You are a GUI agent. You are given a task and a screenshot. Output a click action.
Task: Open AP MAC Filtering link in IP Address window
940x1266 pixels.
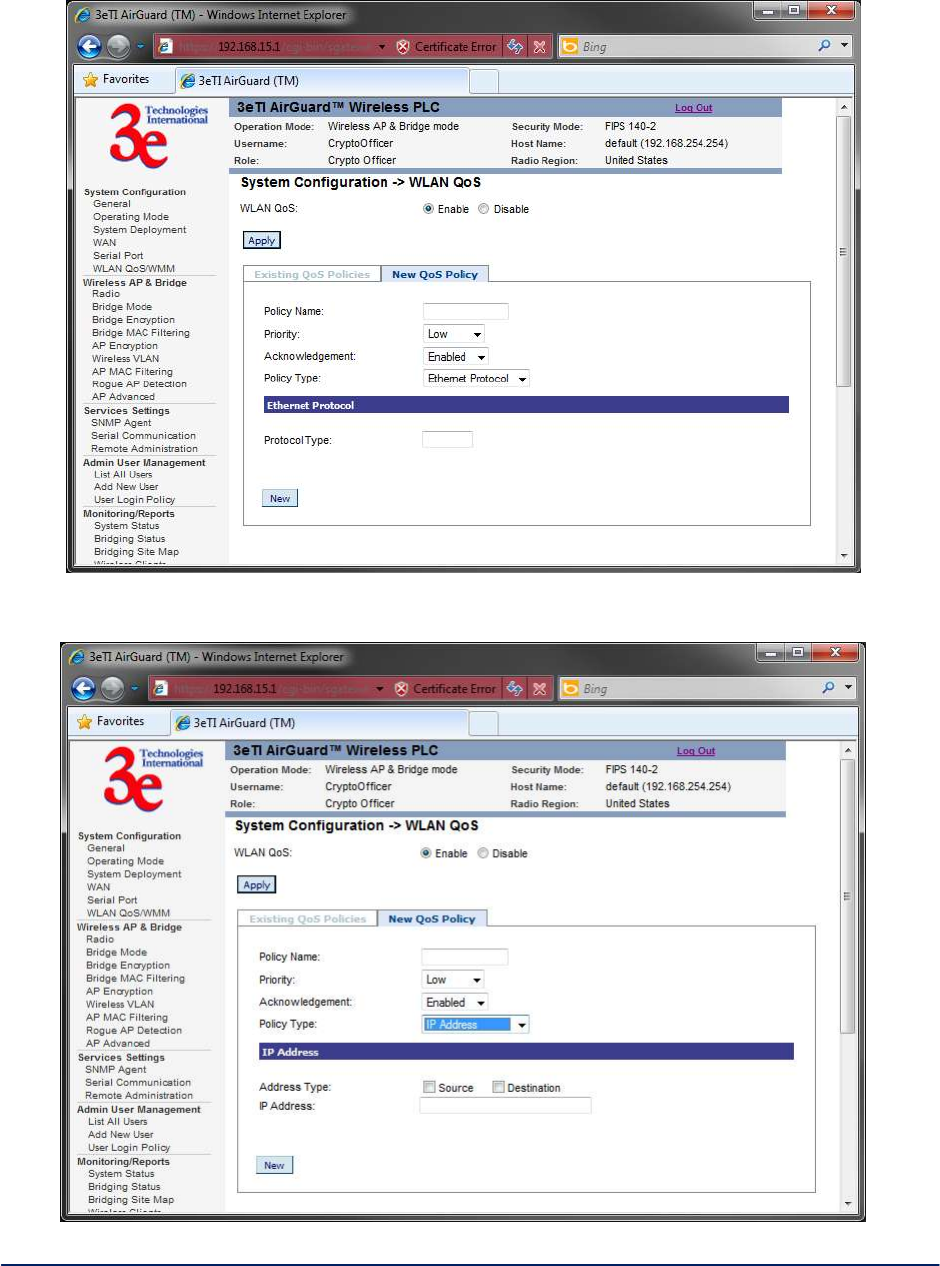[x=126, y=1017]
